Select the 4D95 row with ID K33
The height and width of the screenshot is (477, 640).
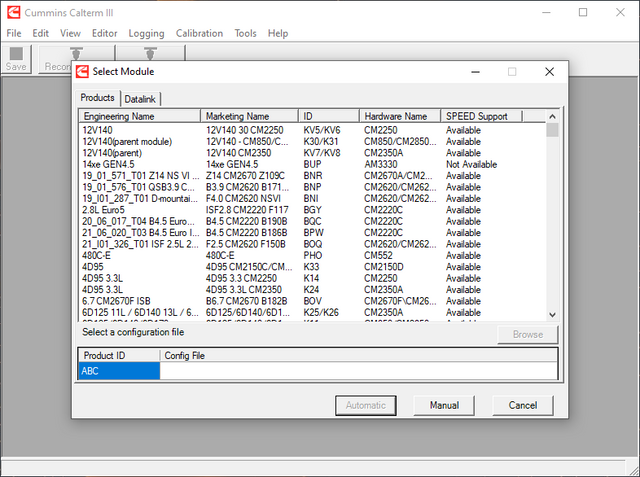click(312, 267)
